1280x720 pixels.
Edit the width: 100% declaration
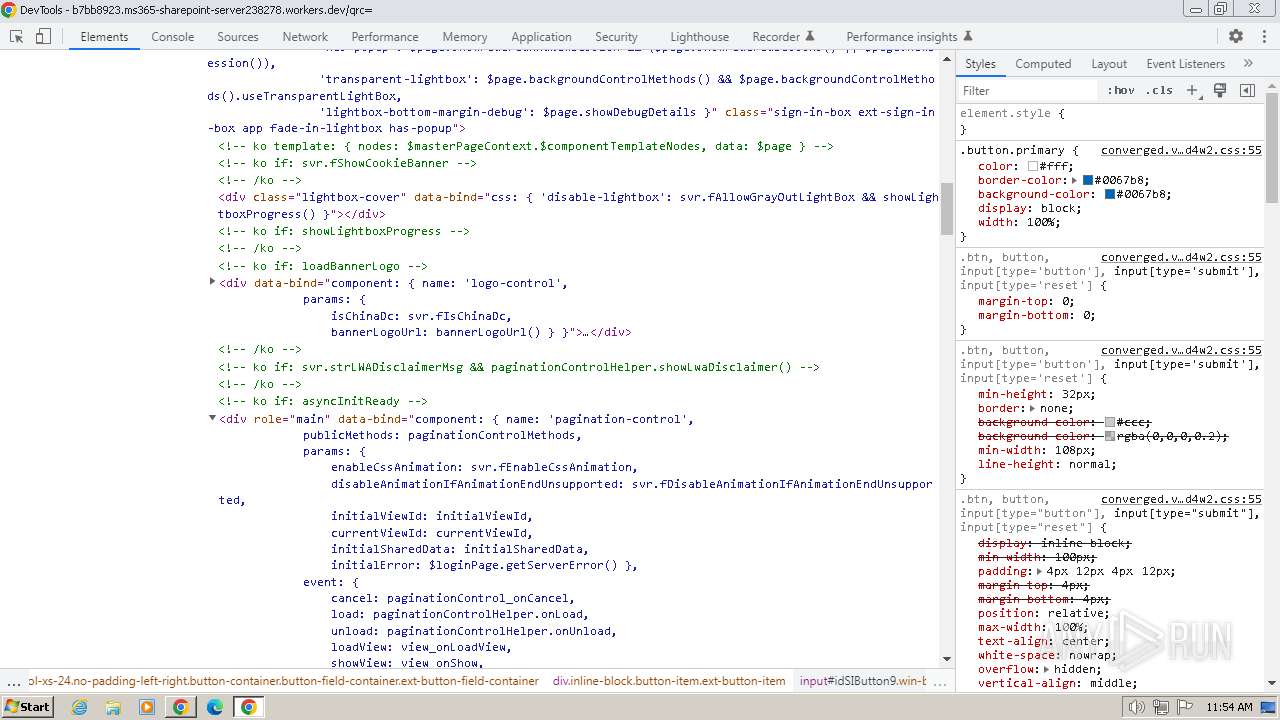(1019, 222)
